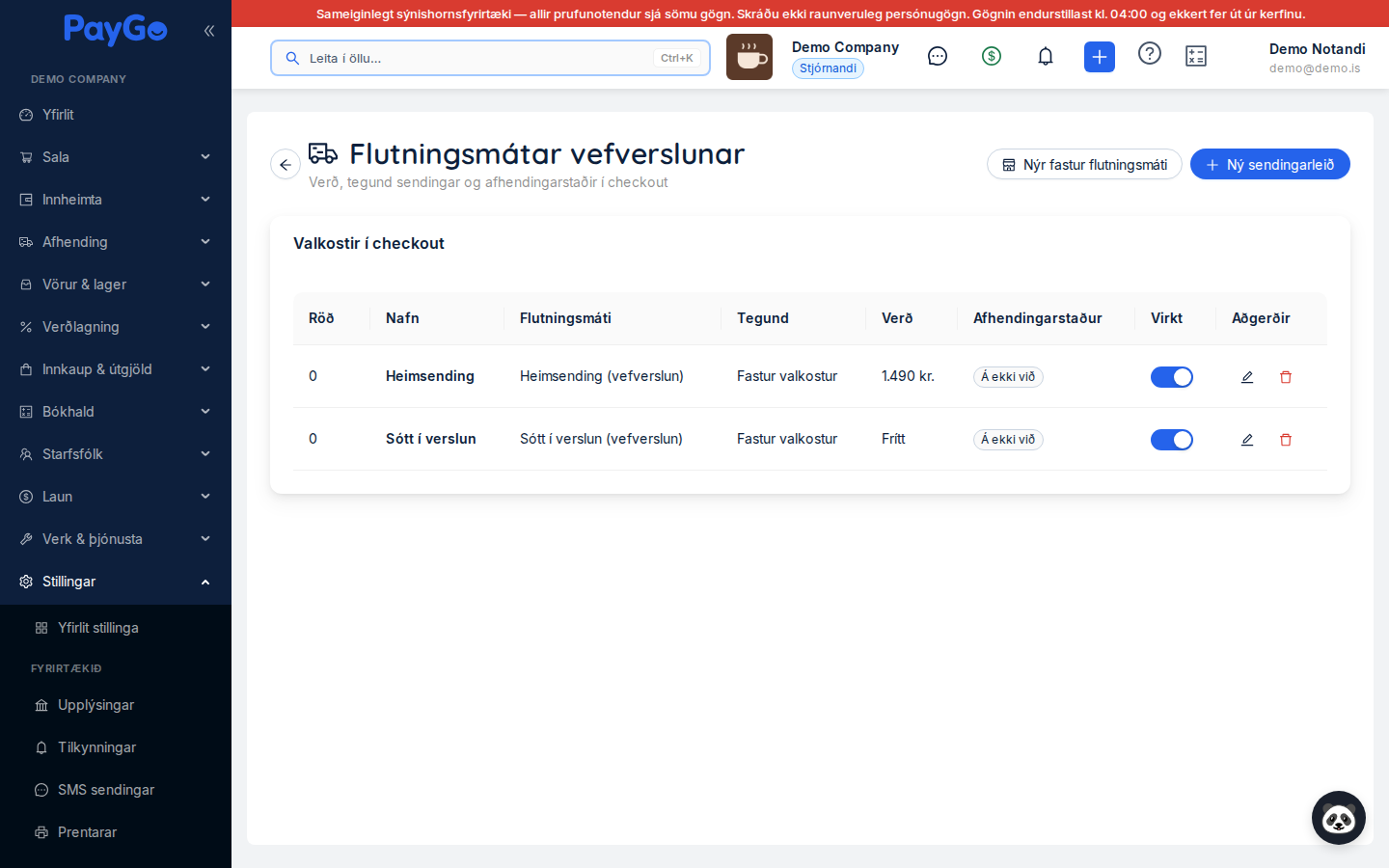Click Ný sendingarleið button
This screenshot has height=868, width=1389.
click(x=1270, y=164)
